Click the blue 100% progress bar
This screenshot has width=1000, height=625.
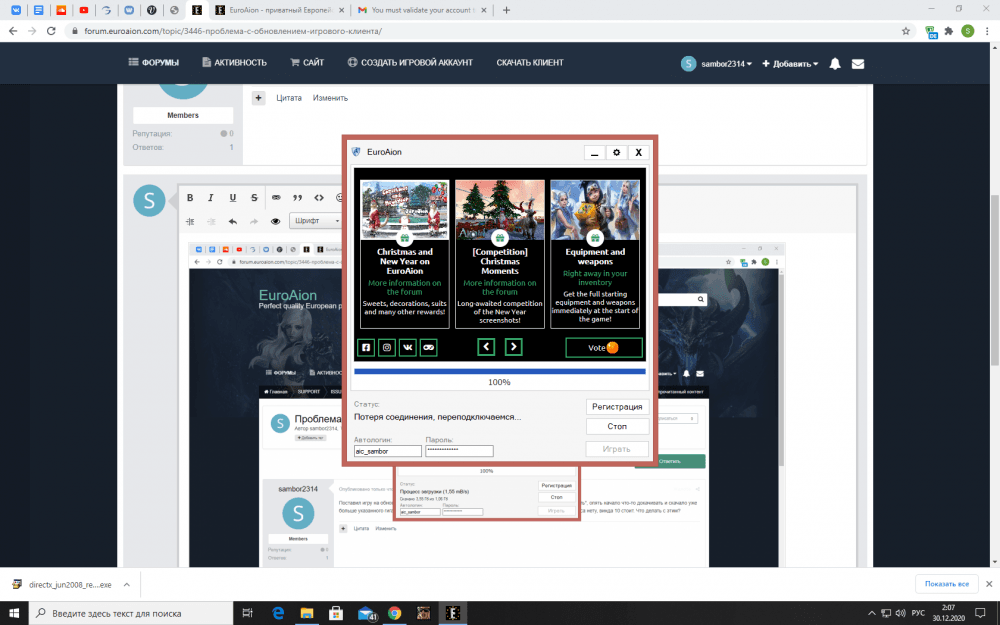pos(499,371)
